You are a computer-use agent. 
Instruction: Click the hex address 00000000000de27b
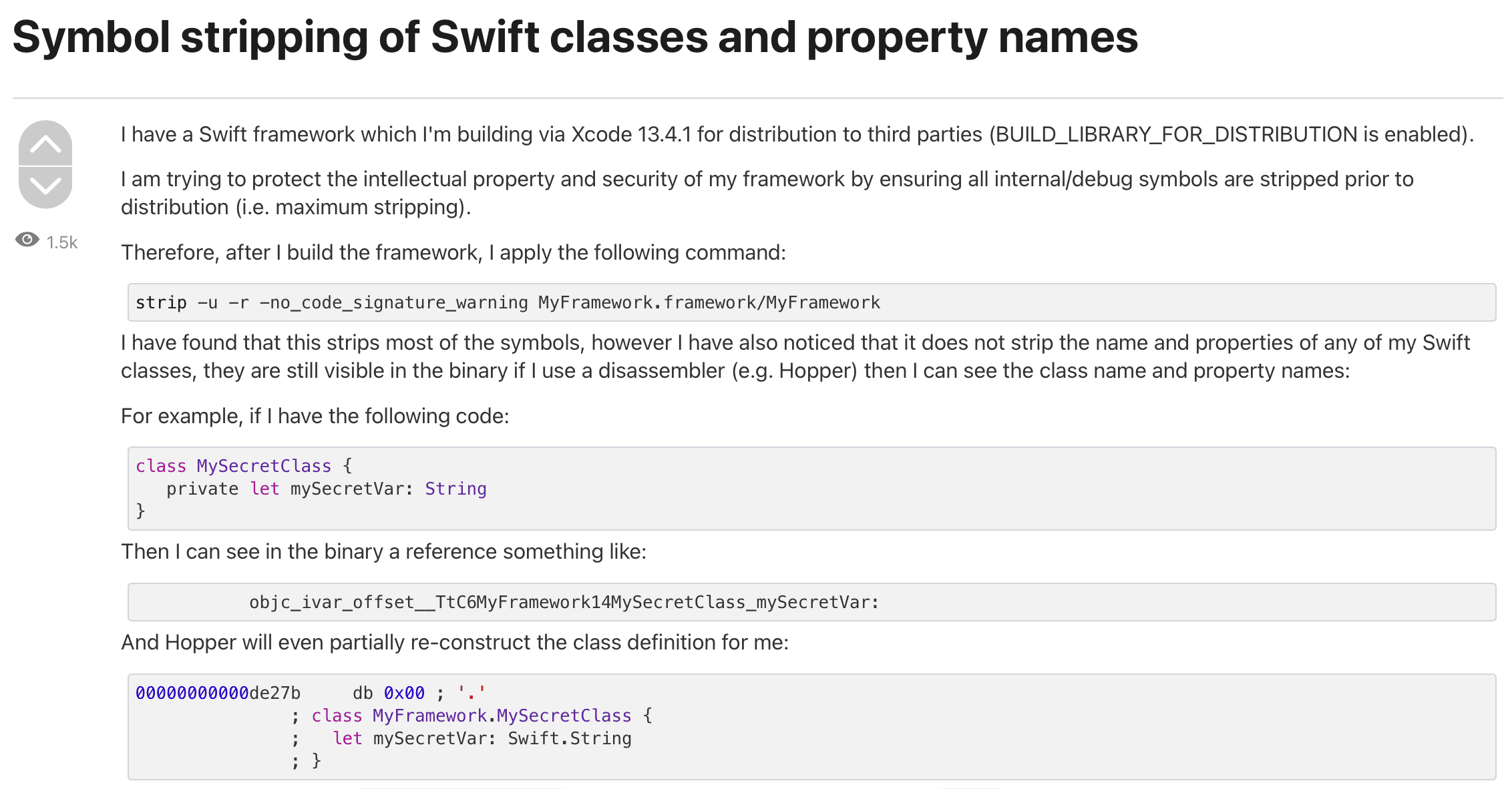[217, 693]
